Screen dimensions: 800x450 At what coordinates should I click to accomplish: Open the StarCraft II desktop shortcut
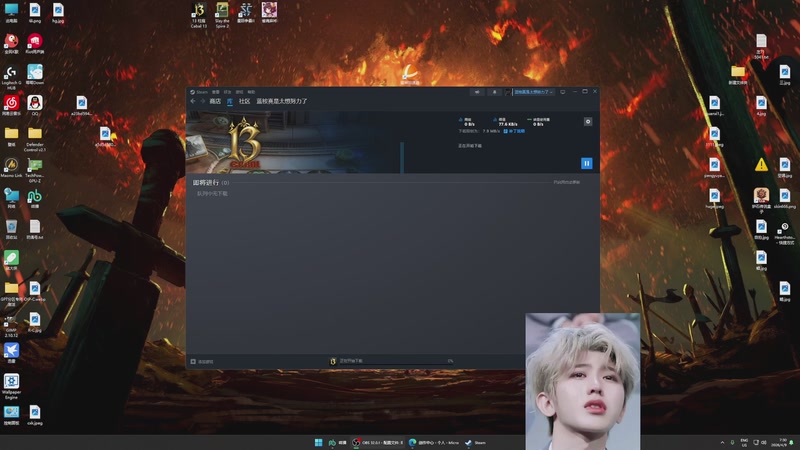(246, 13)
